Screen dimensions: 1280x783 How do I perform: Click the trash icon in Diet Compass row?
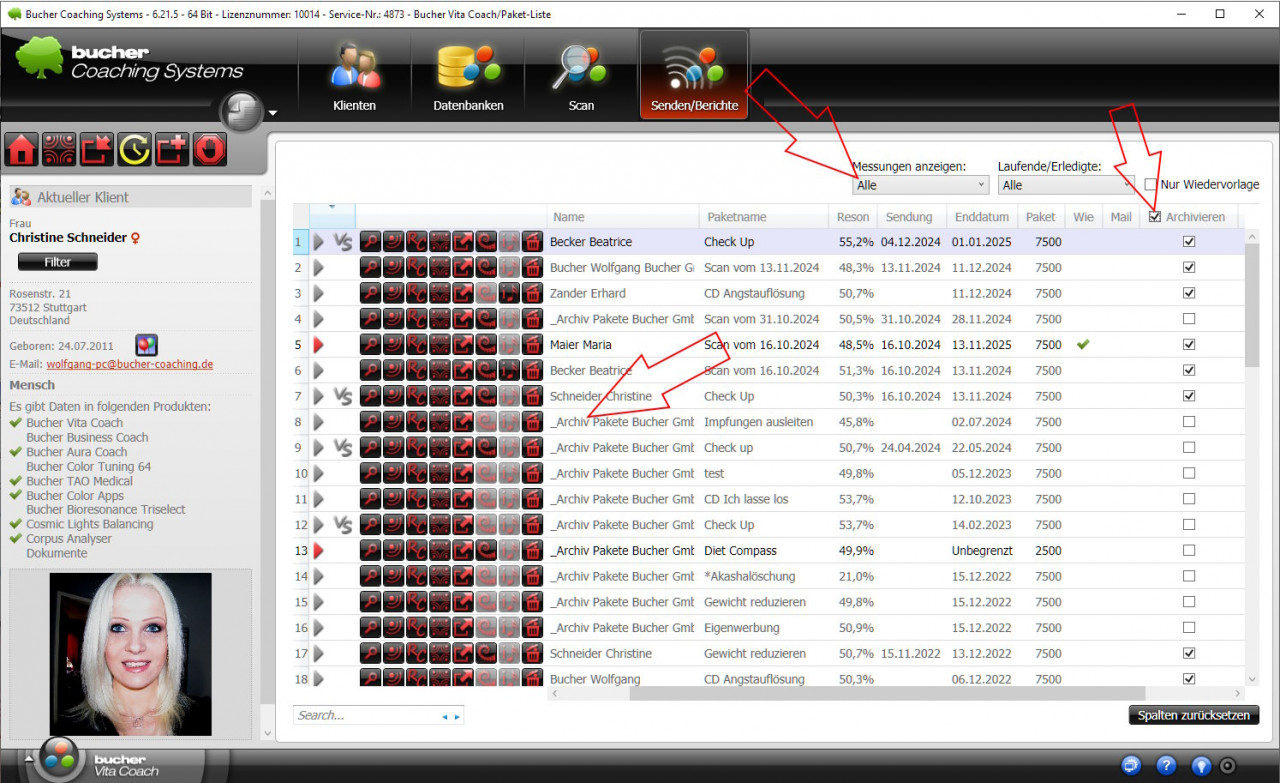pyautogui.click(x=533, y=551)
